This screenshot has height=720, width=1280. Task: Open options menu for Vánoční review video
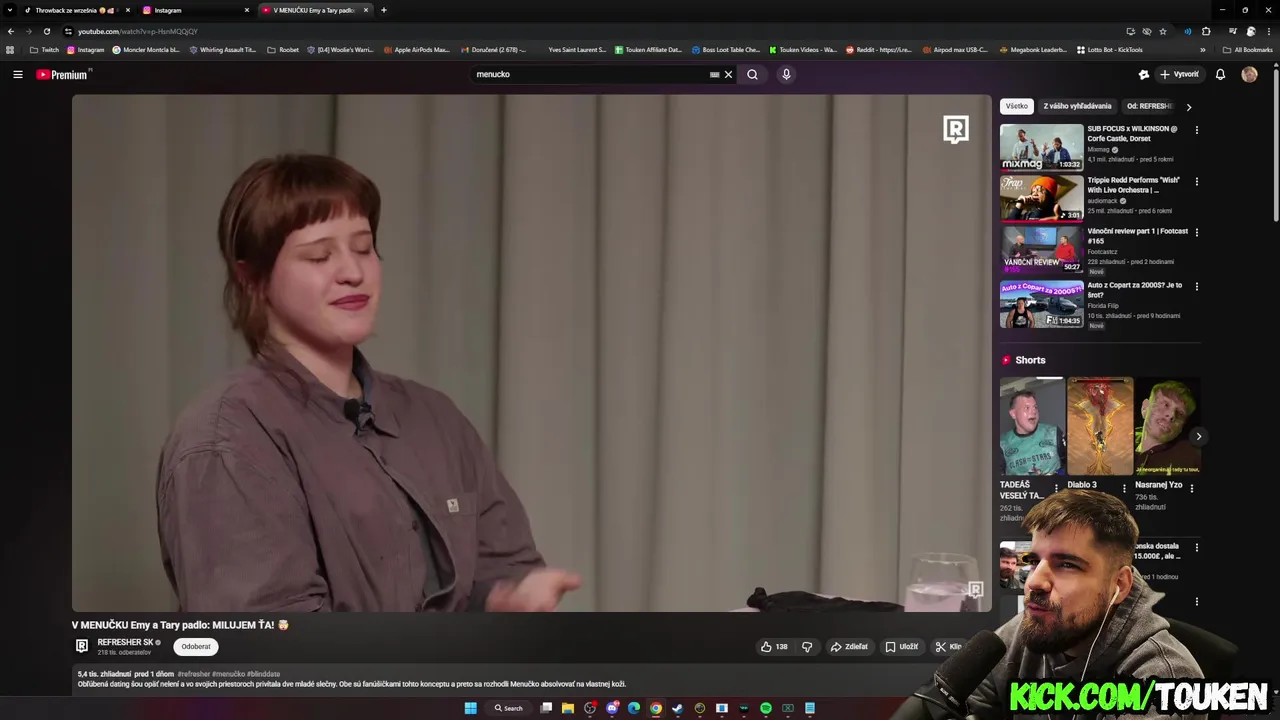1196,232
